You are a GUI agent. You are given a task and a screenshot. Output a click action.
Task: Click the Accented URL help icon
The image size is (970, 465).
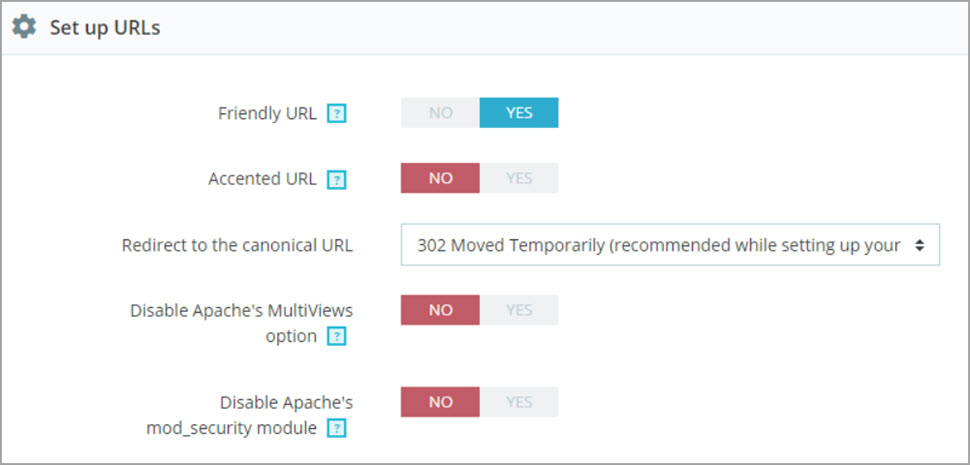(337, 180)
